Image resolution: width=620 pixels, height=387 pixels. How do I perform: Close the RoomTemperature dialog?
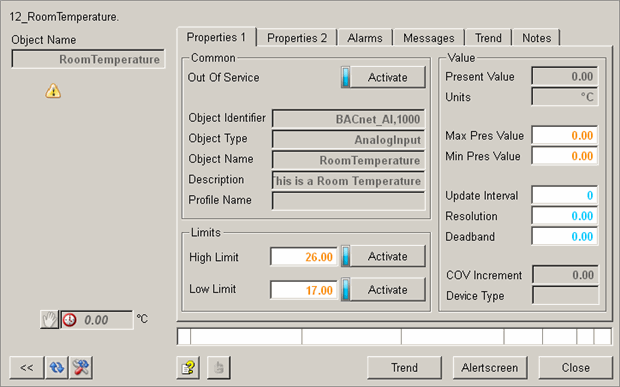point(576,368)
